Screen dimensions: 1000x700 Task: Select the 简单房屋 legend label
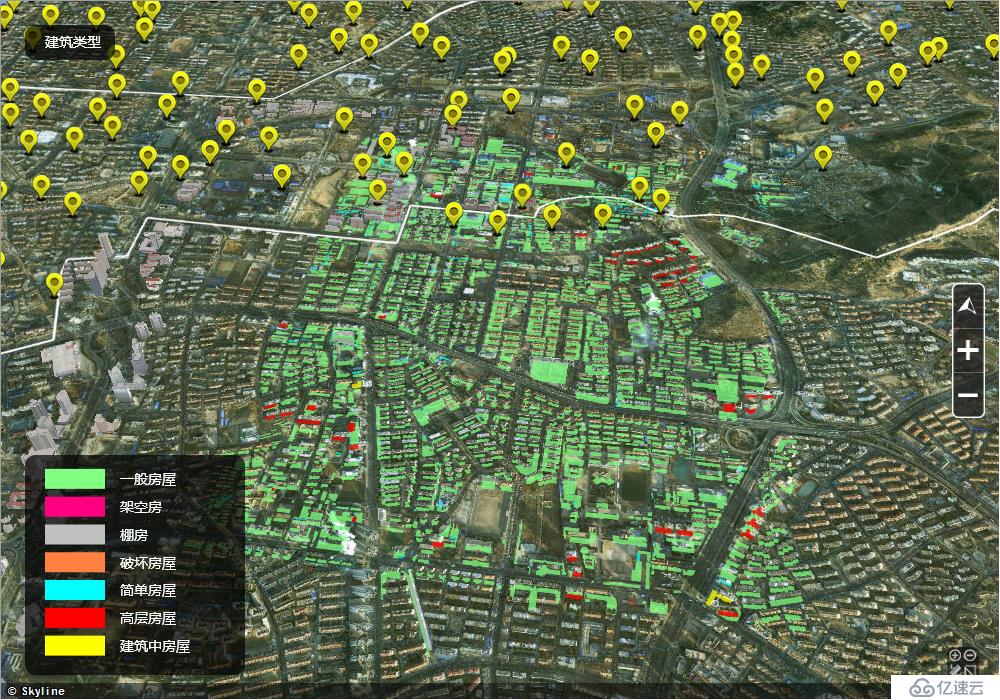147,590
